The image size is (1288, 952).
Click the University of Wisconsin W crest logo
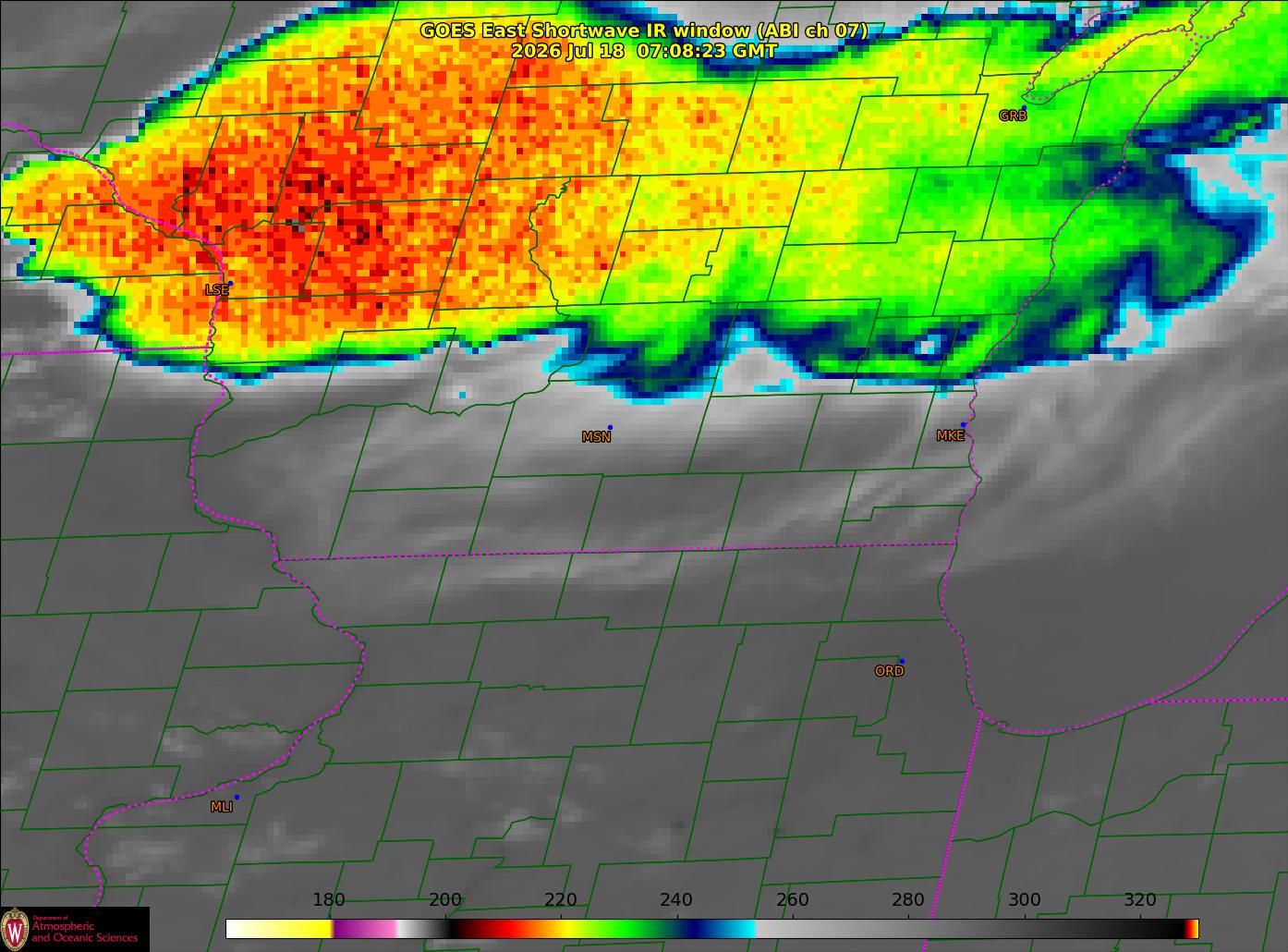click(x=16, y=929)
